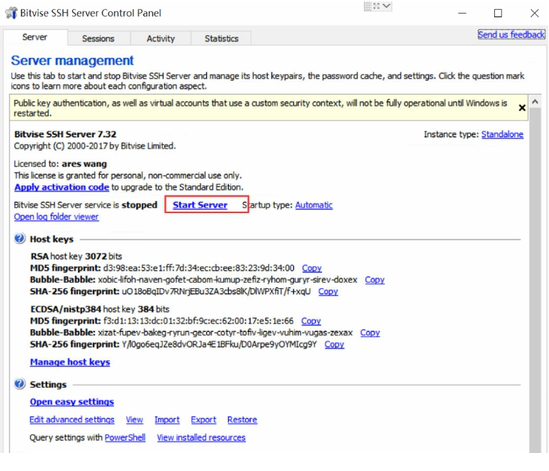Copy the RSA SHA-256 fingerprint
This screenshot has height=471, width=549.
[x=328, y=291]
